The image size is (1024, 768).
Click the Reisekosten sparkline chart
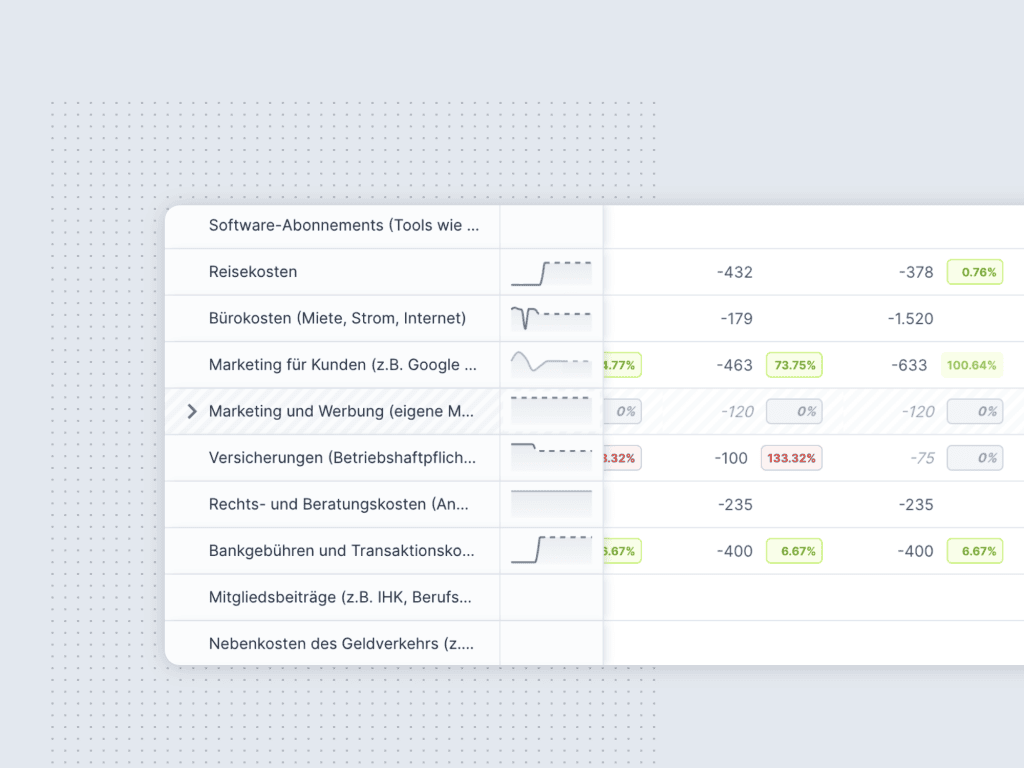551,272
